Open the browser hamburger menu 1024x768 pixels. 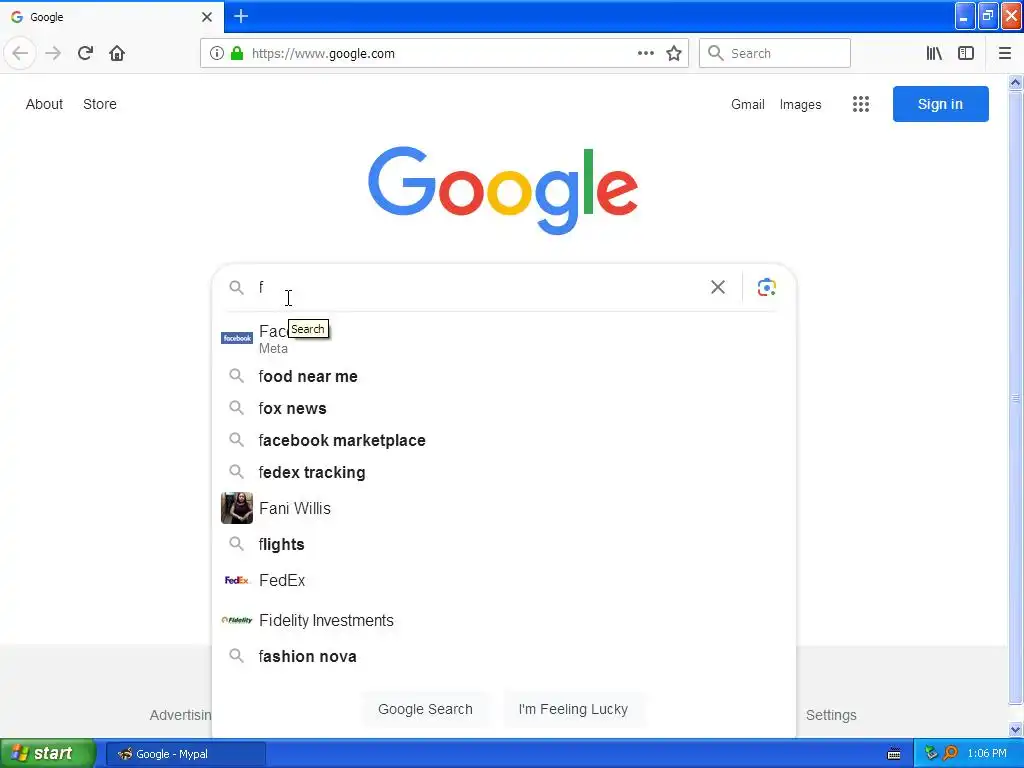[x=1004, y=54]
